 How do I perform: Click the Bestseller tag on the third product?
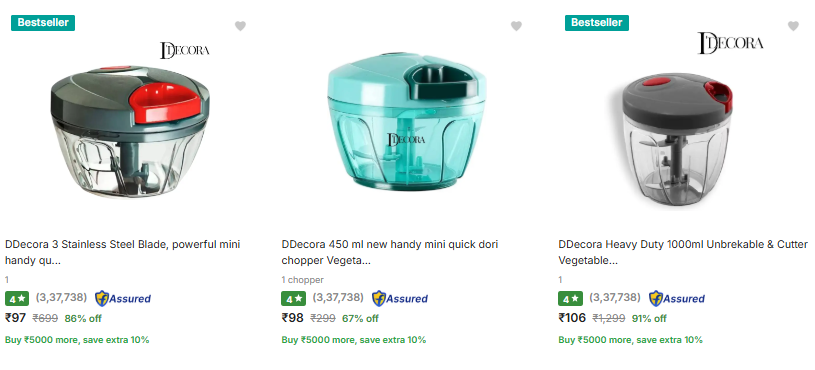pyautogui.click(x=597, y=23)
